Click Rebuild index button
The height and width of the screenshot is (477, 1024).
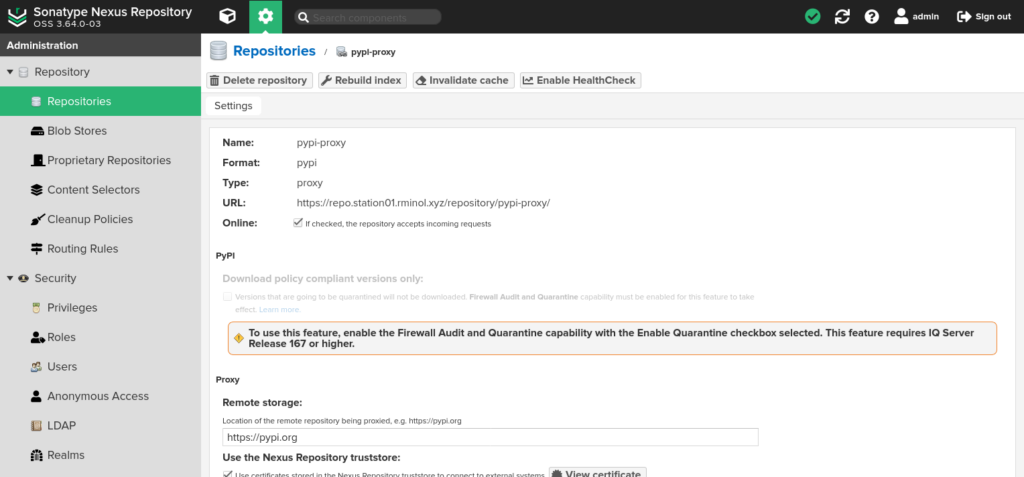pyautogui.click(x=362, y=80)
